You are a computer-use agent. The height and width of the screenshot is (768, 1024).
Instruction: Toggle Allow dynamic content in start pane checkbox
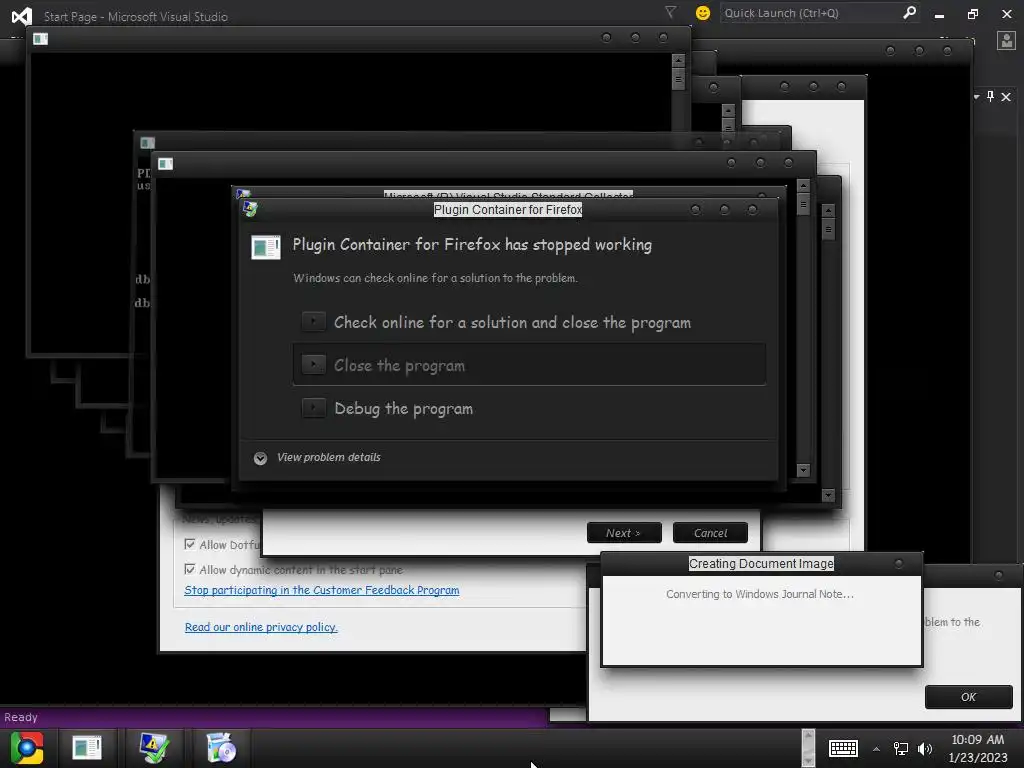pos(190,569)
